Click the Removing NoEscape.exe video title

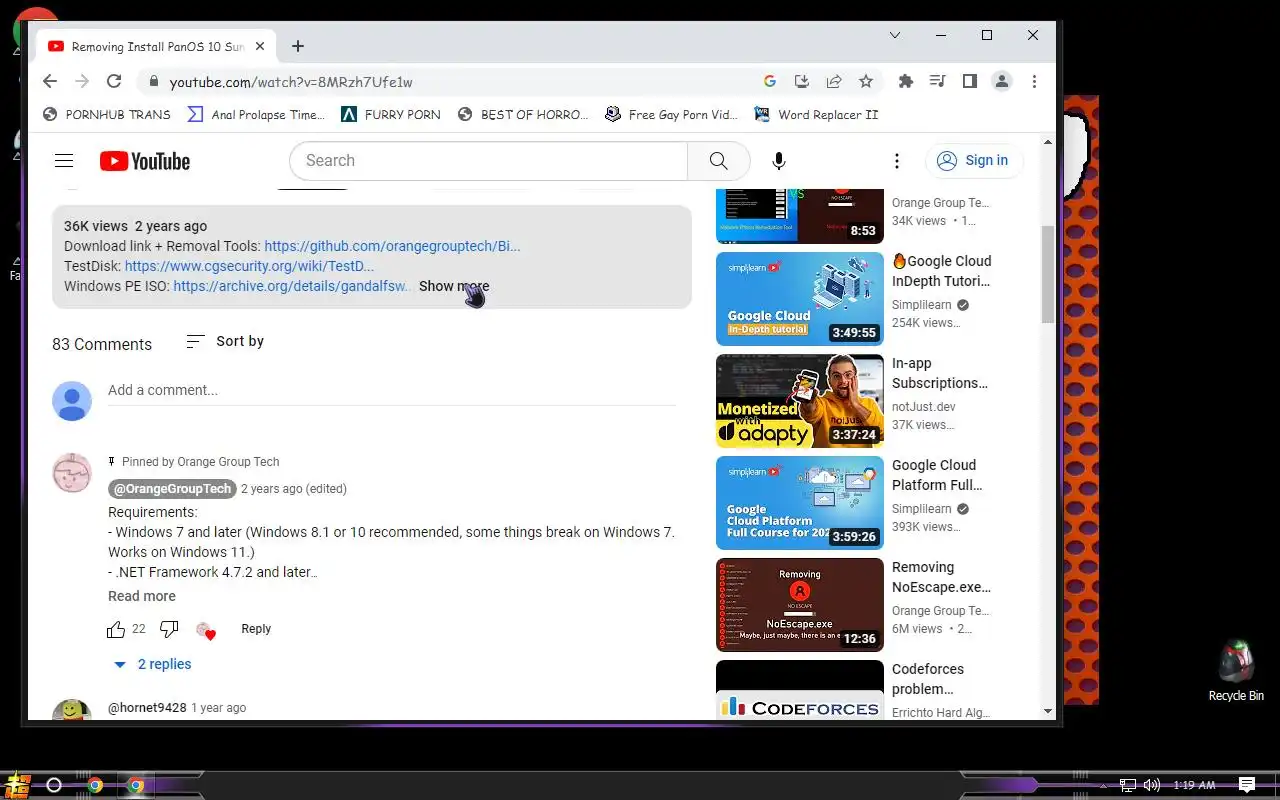(942, 577)
